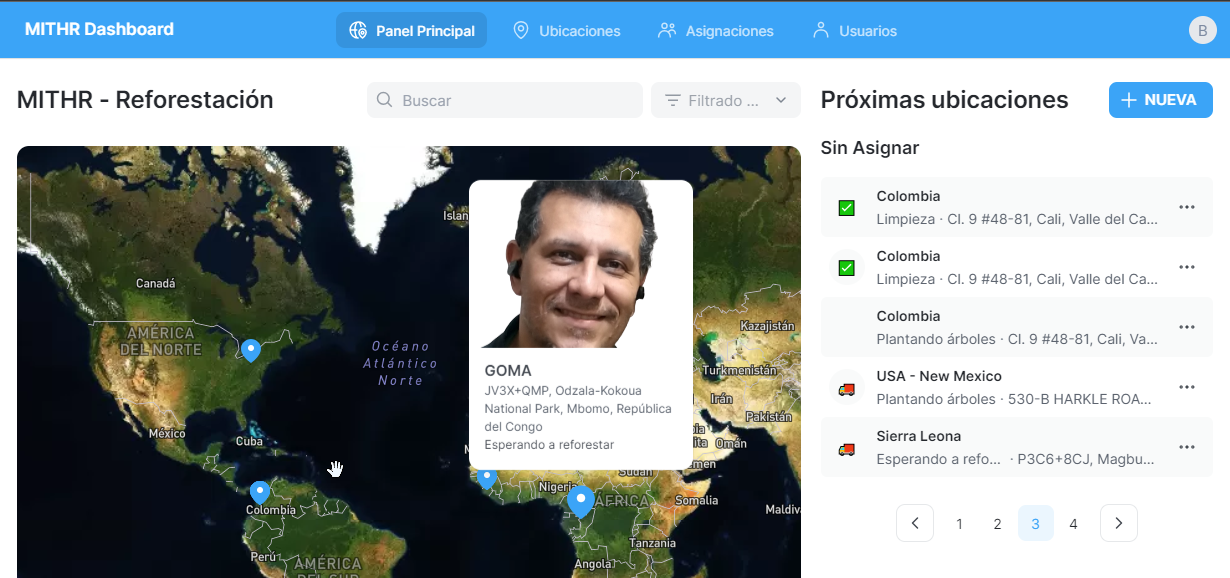
Task: Click the Odzala-Kokoua address text
Action: pyautogui.click(x=578, y=408)
